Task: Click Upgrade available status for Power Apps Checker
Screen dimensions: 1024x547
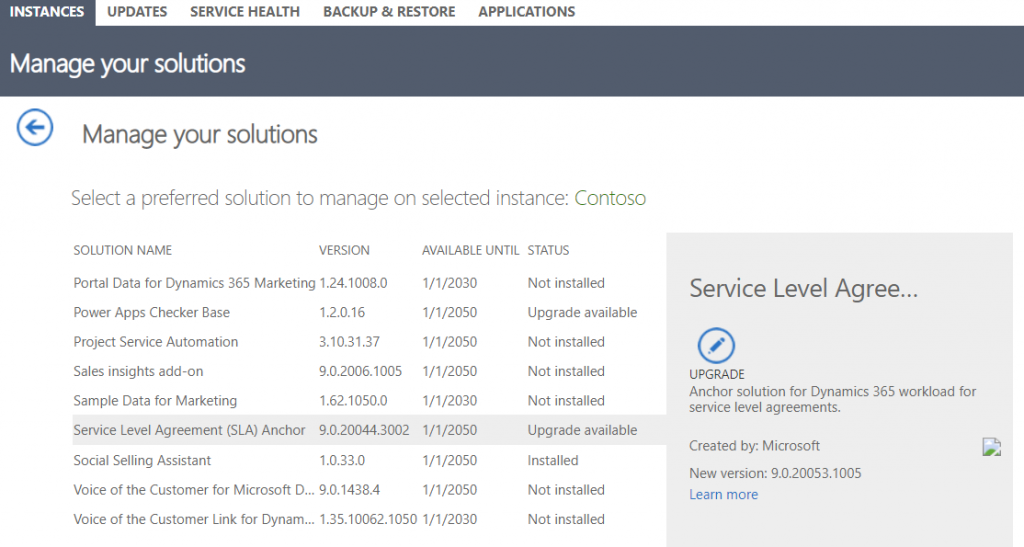Action: pyautogui.click(x=583, y=313)
